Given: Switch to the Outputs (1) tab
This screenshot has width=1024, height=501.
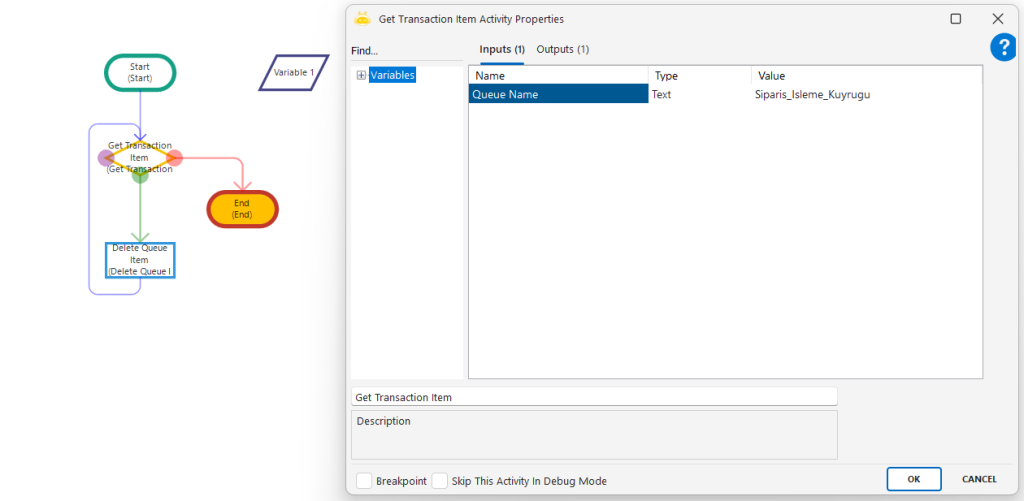Looking at the screenshot, I should tap(562, 49).
